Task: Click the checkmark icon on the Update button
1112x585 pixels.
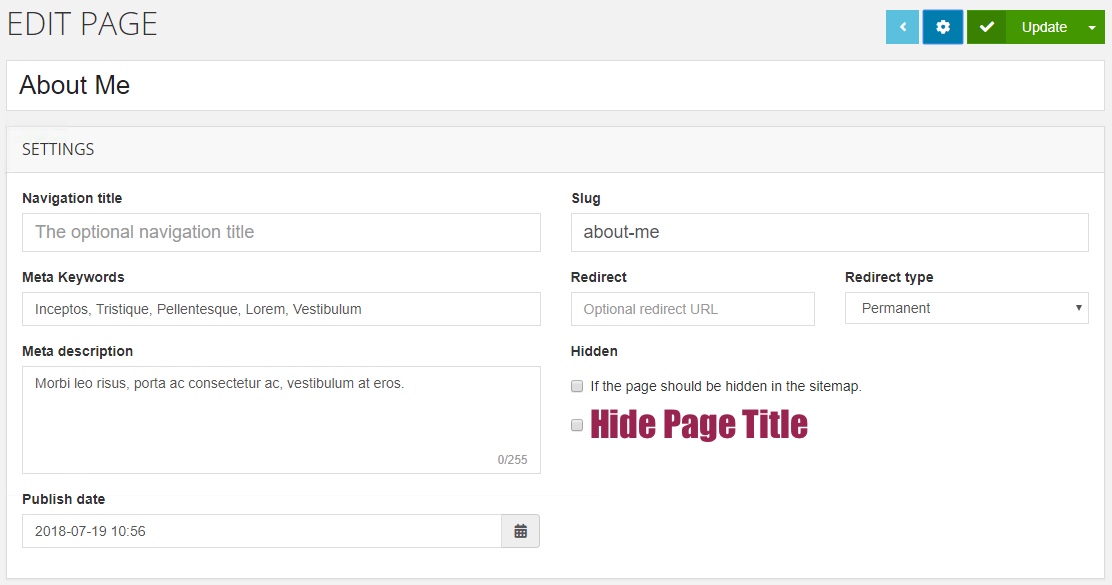Action: pos(986,27)
